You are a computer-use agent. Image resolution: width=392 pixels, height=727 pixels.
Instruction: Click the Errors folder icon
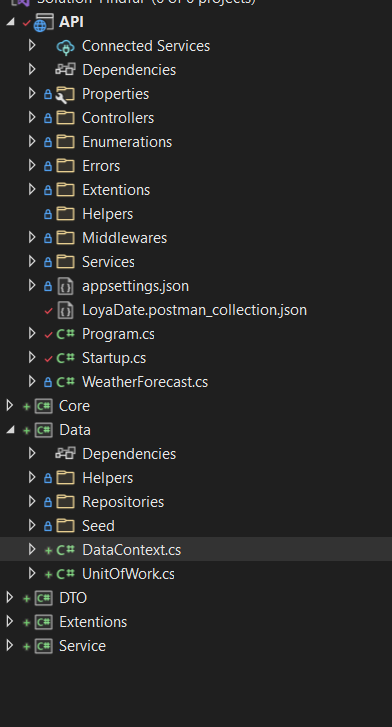click(65, 166)
